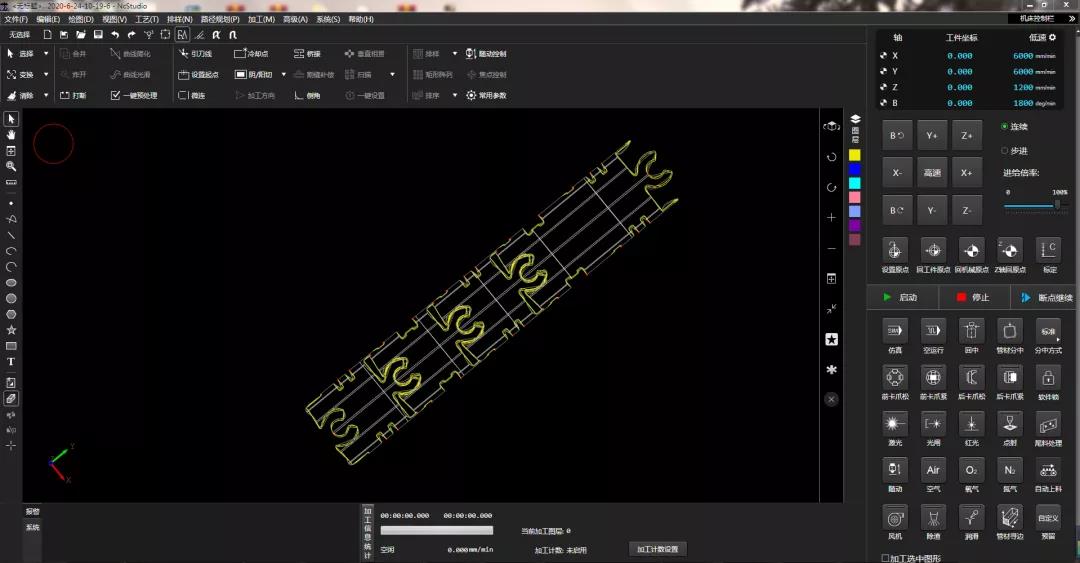Select 连续 continuous jog mode
This screenshot has height=563, width=1080.
tap(1005, 127)
